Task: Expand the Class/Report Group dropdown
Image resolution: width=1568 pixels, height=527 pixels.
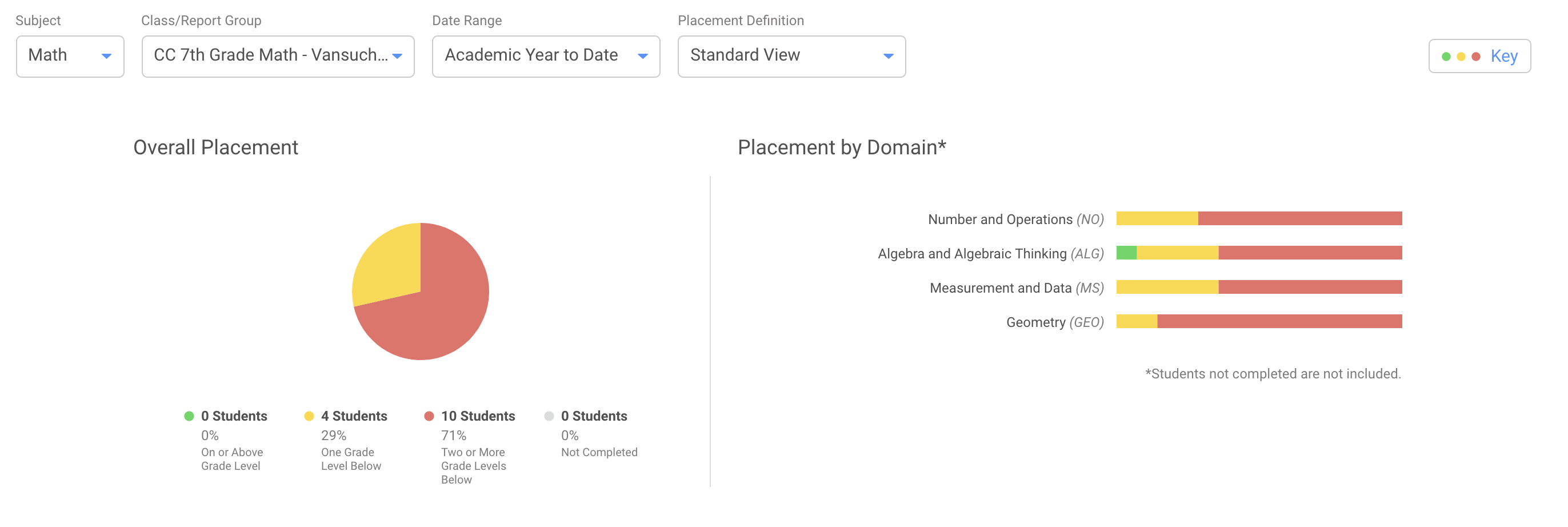Action: click(x=278, y=56)
